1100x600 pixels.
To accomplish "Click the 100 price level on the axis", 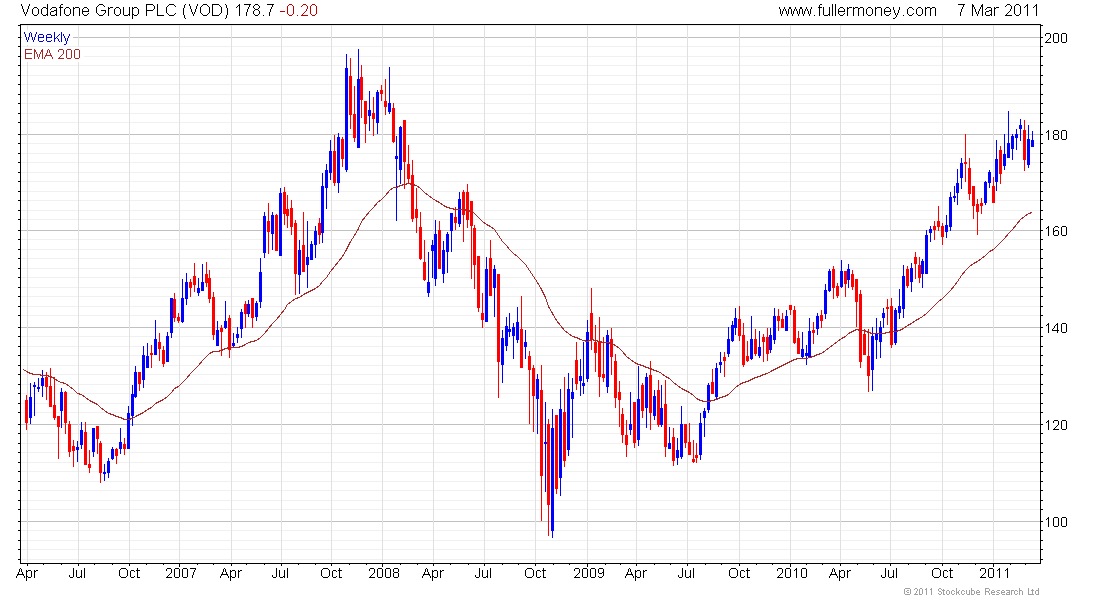I will tap(1058, 522).
